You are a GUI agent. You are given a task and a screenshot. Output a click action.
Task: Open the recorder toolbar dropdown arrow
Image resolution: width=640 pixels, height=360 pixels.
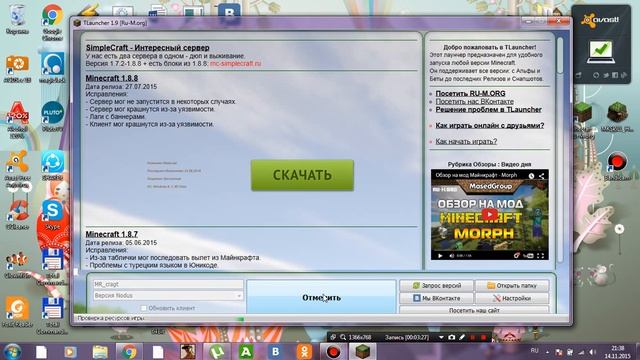441,337
